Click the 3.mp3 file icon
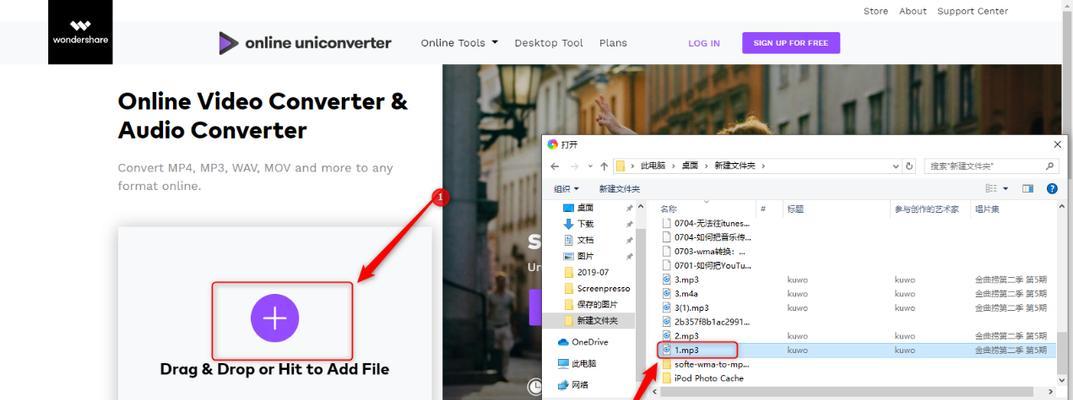Image resolution: width=1073 pixels, height=400 pixels. [667, 280]
